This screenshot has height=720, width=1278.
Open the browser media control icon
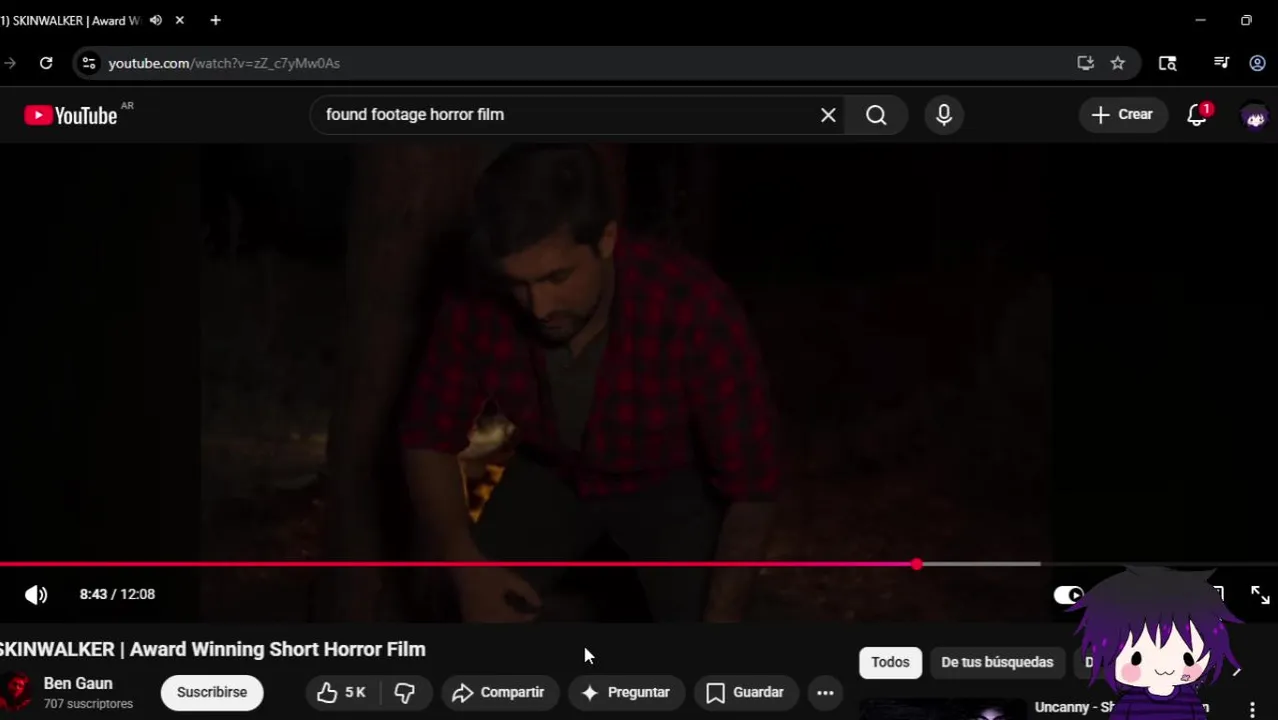1221,63
